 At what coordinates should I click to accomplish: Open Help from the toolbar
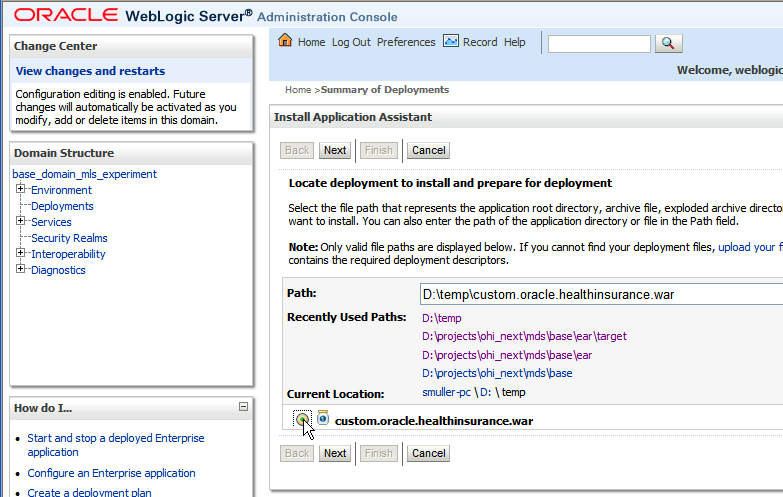click(514, 42)
